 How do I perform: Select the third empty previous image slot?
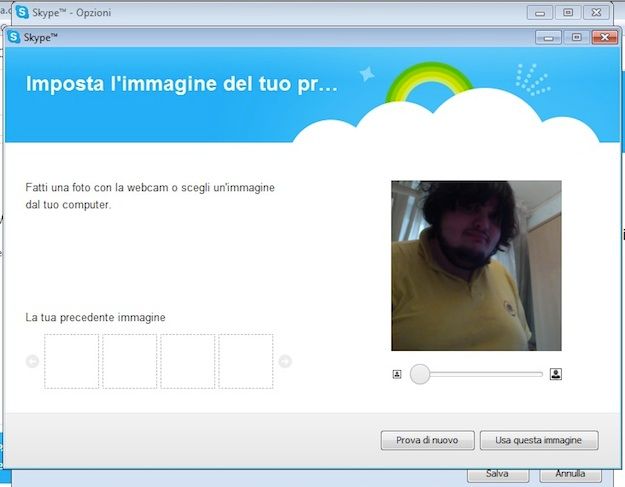click(187, 361)
